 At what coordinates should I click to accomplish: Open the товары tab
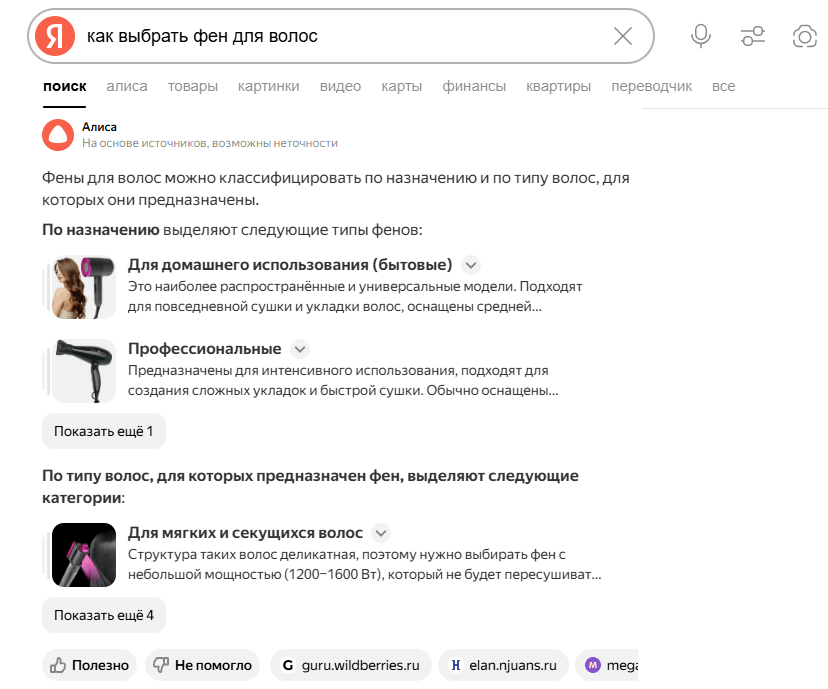193,86
